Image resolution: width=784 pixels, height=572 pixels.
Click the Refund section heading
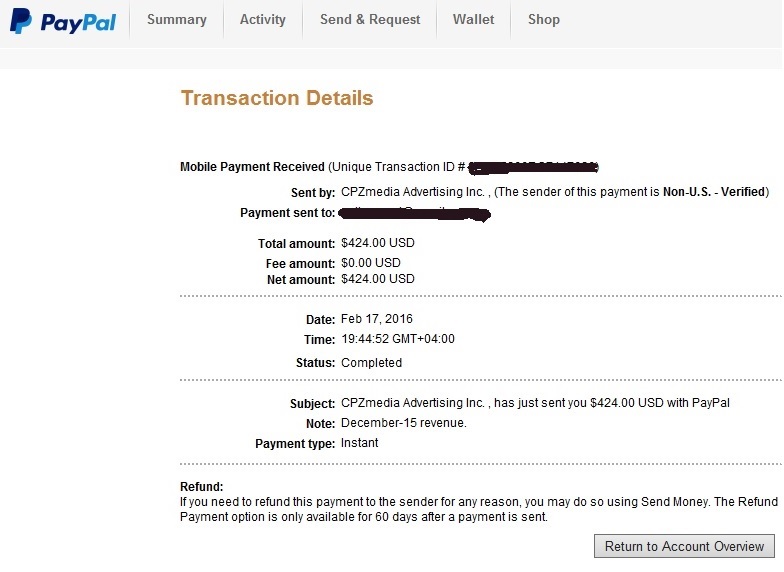coord(202,486)
